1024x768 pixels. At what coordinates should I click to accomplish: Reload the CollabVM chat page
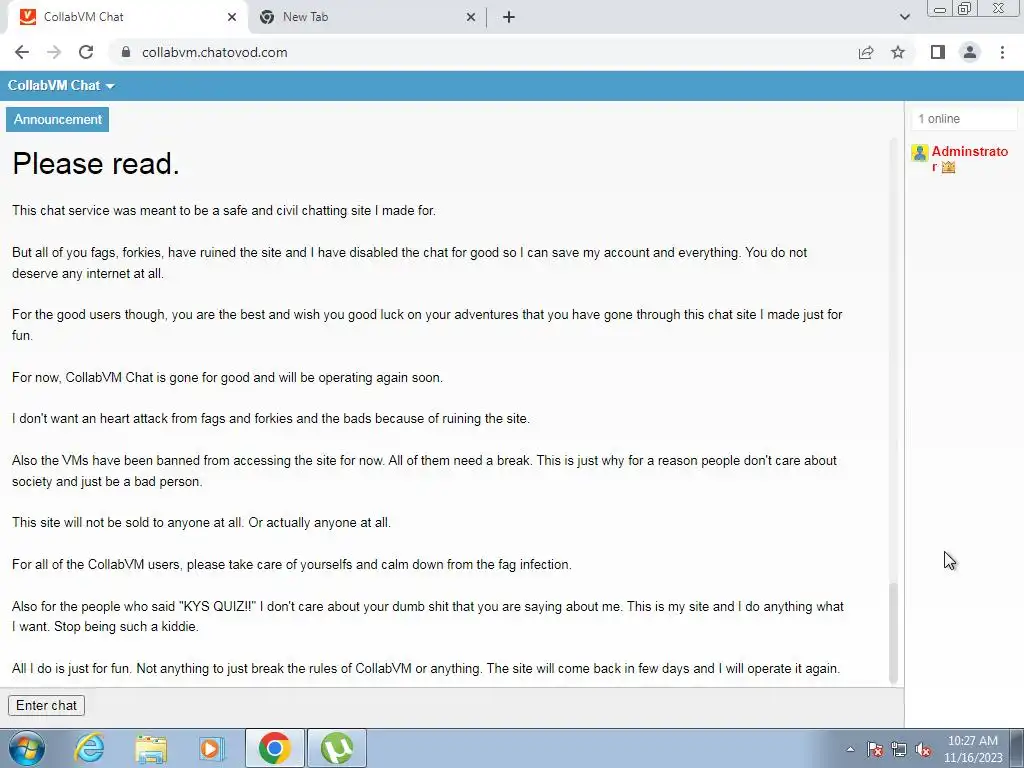(x=86, y=52)
